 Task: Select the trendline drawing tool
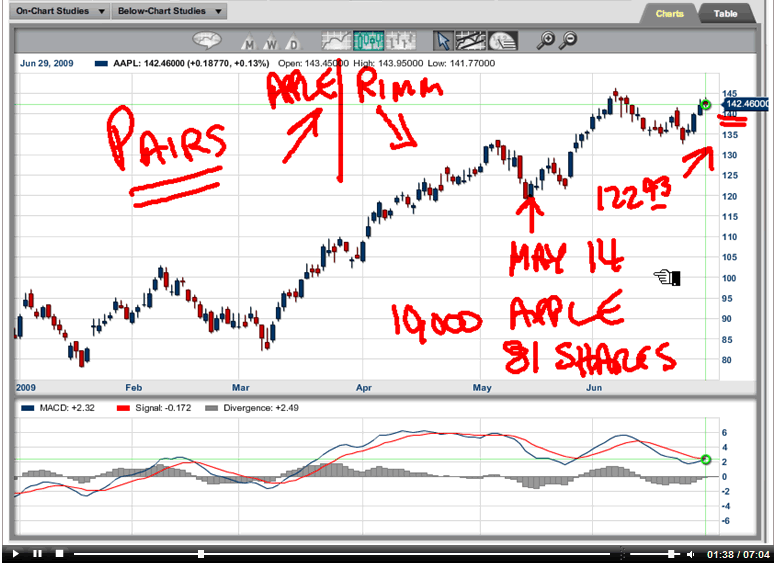click(470, 41)
